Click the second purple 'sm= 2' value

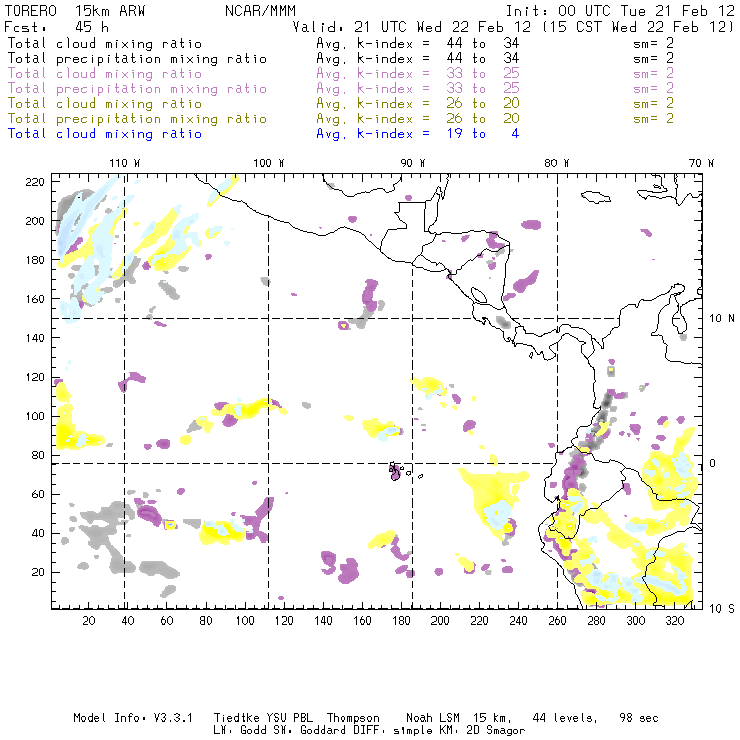[x=653, y=88]
